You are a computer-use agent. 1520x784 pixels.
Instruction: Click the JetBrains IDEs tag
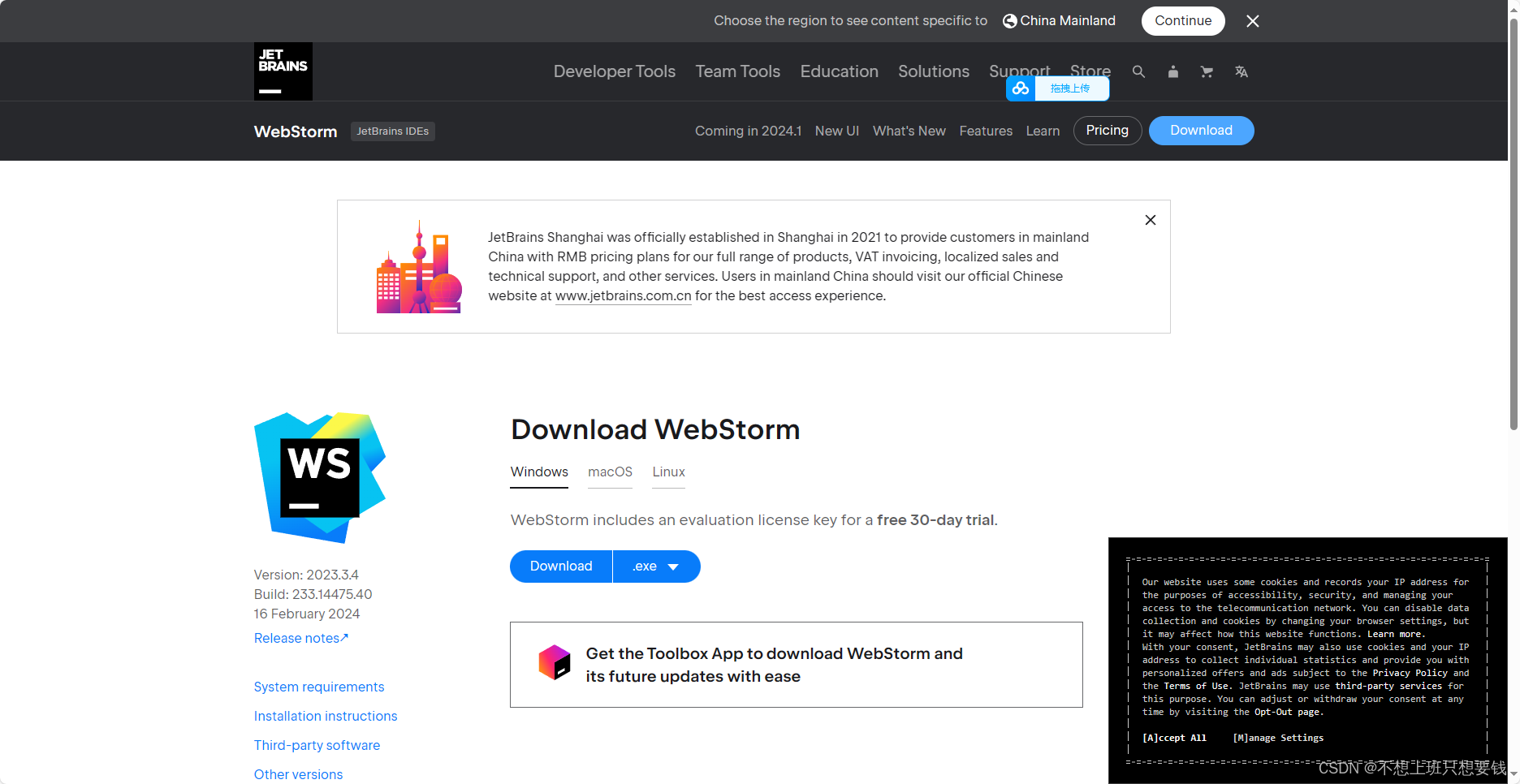(393, 131)
